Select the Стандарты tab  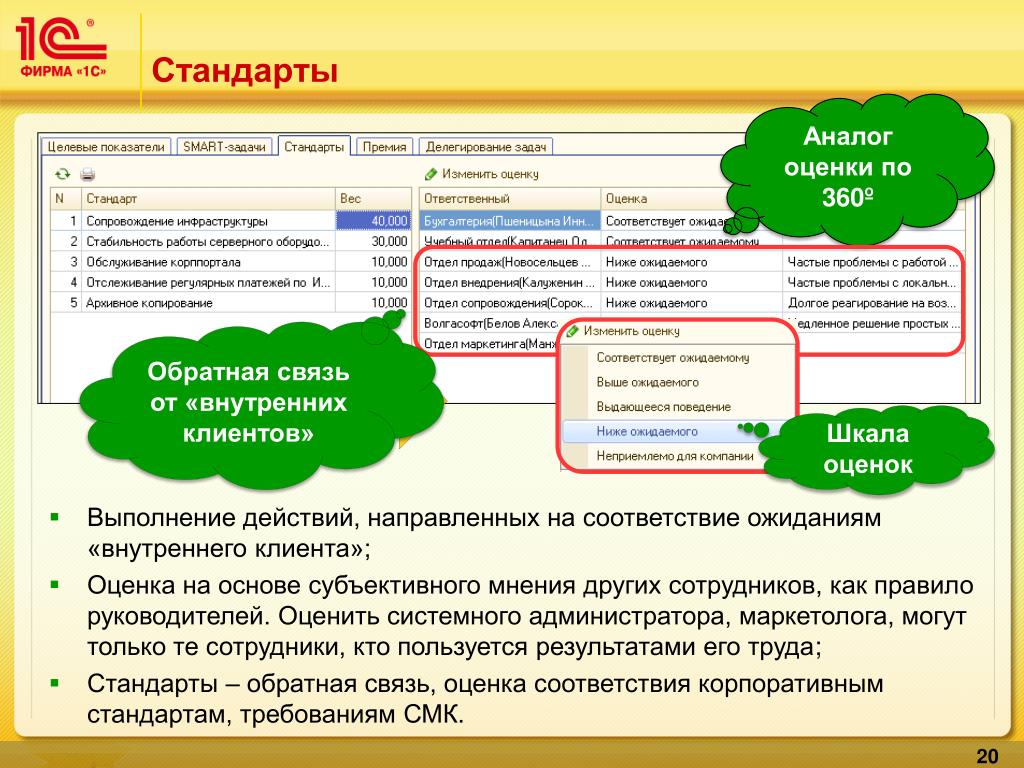[314, 146]
